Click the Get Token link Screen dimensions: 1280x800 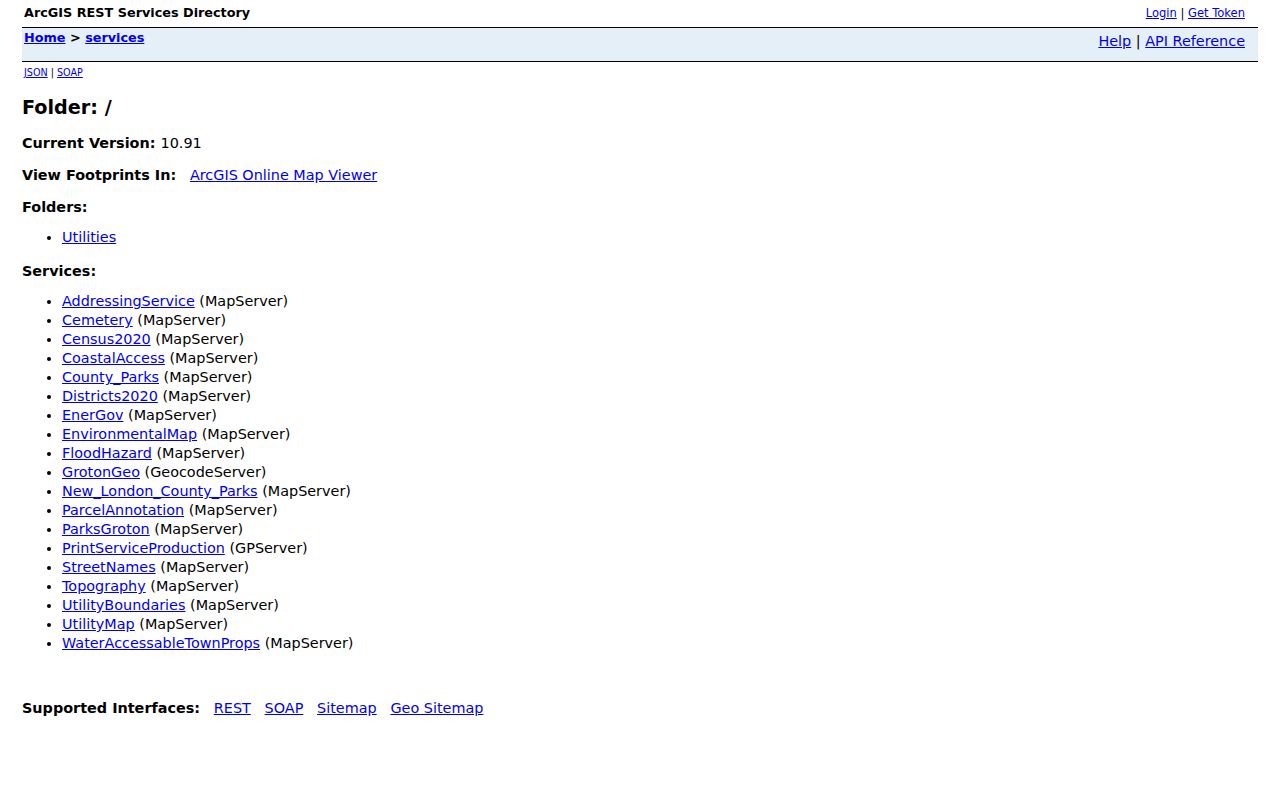point(1216,13)
